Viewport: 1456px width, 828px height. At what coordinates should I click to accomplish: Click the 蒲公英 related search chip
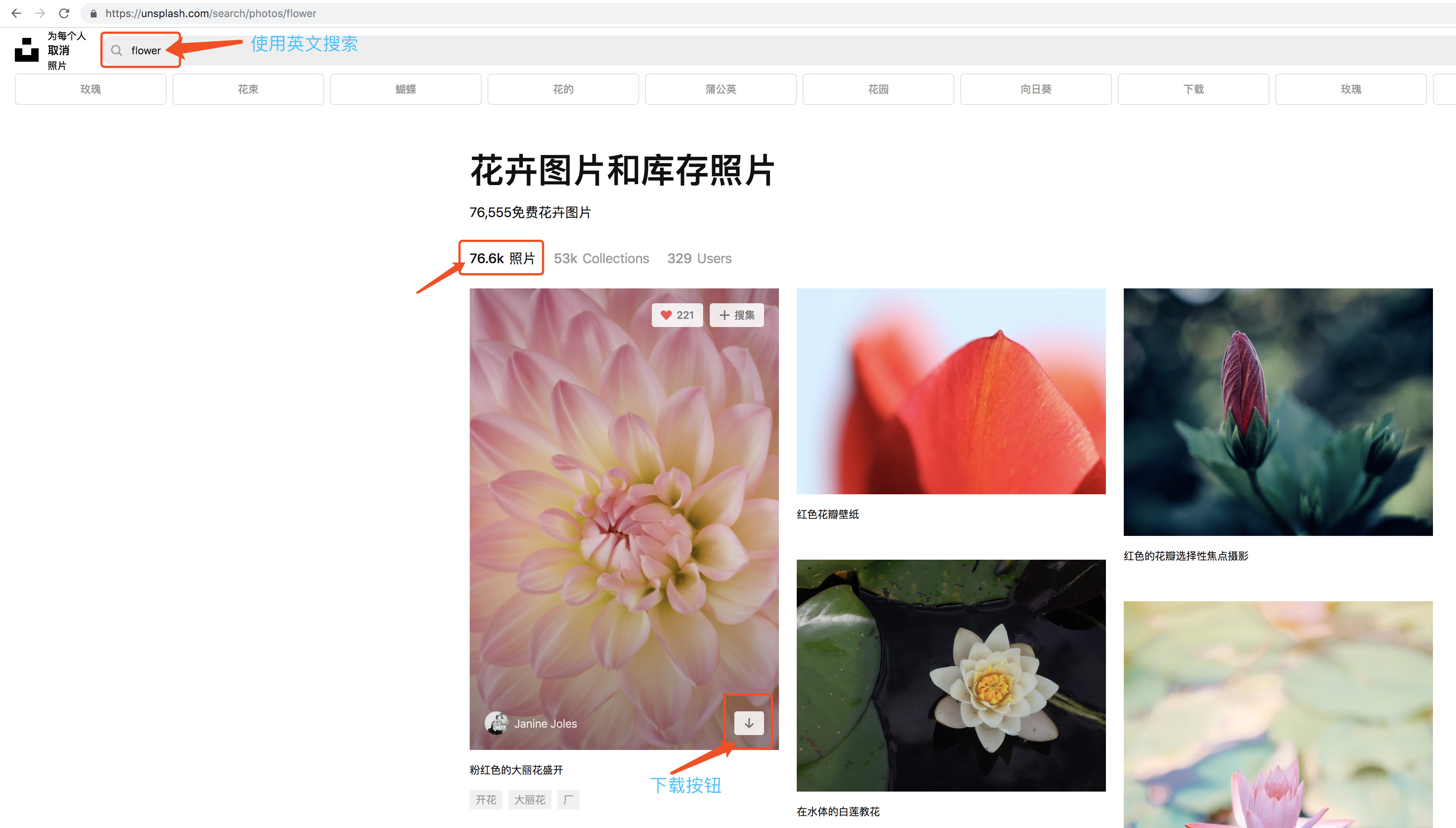pyautogui.click(x=720, y=89)
